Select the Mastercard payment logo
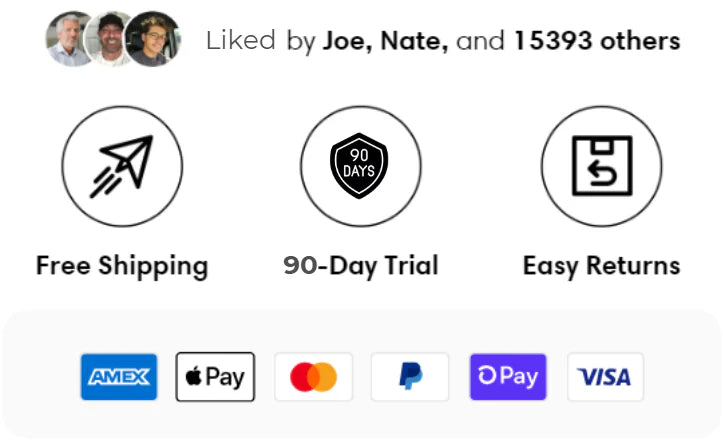The width and height of the screenshot is (723, 445). pyautogui.click(x=314, y=377)
